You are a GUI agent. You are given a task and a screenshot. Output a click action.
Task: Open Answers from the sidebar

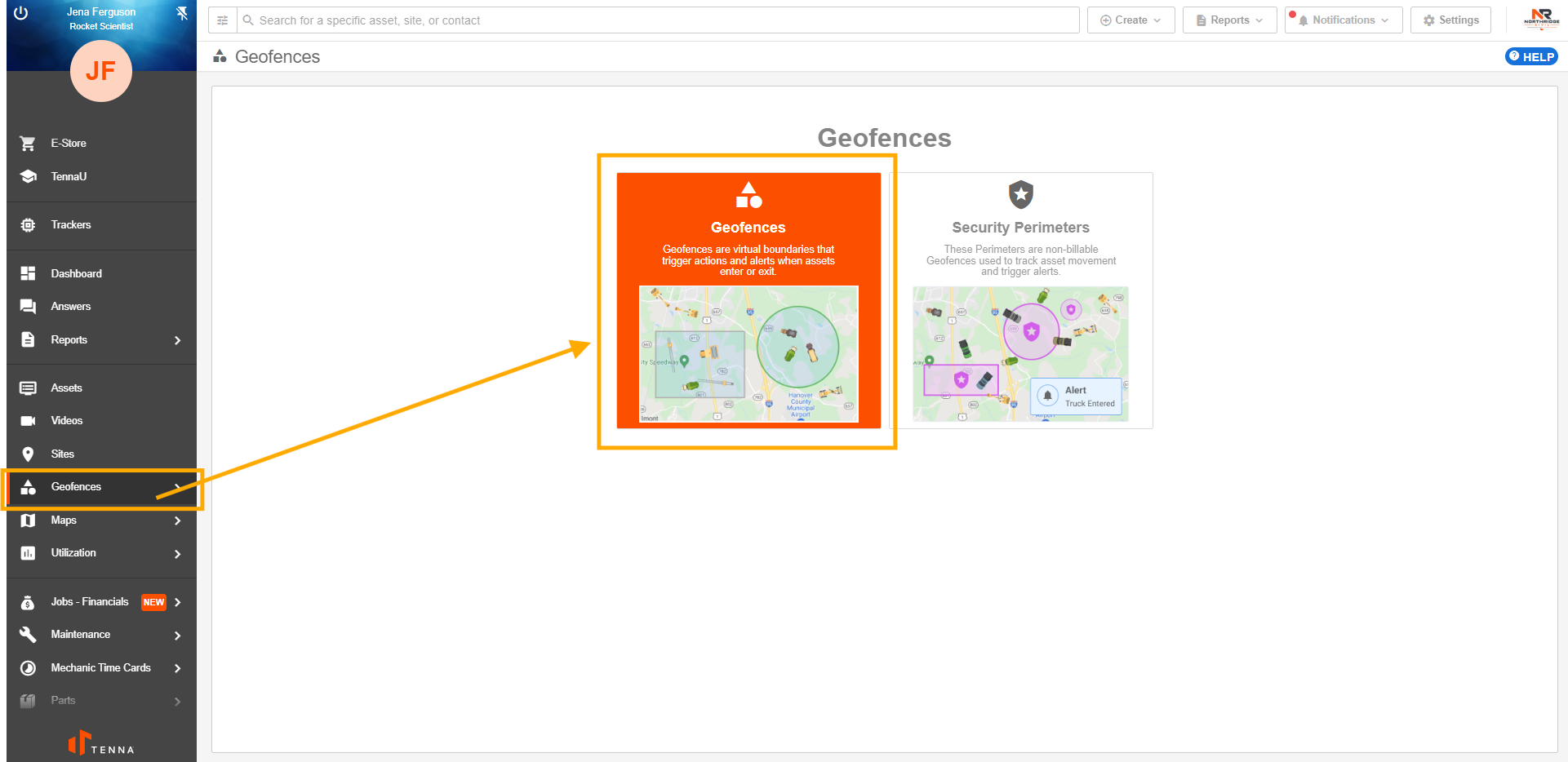click(x=71, y=307)
